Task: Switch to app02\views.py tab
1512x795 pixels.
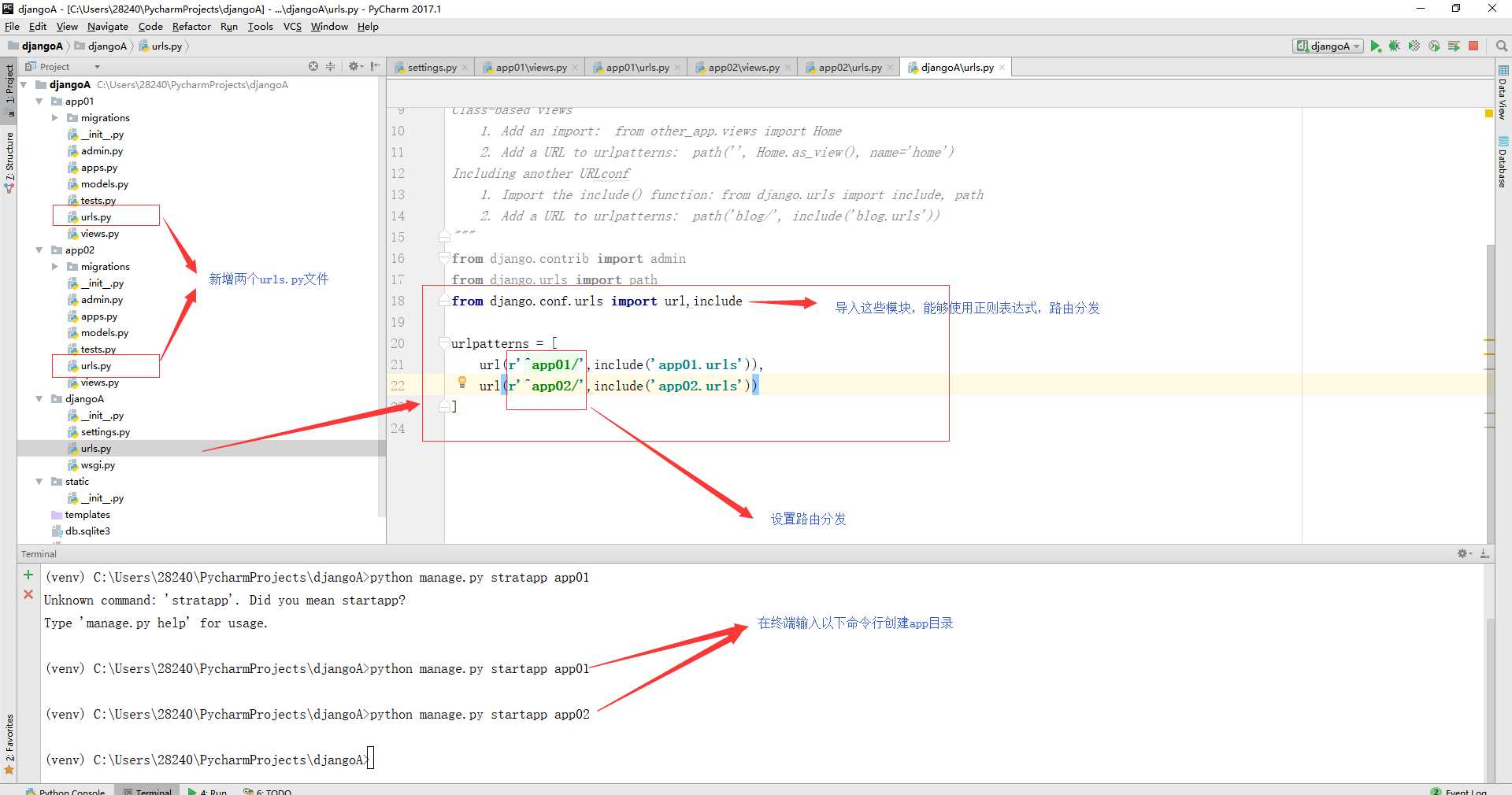Action: tap(743, 68)
